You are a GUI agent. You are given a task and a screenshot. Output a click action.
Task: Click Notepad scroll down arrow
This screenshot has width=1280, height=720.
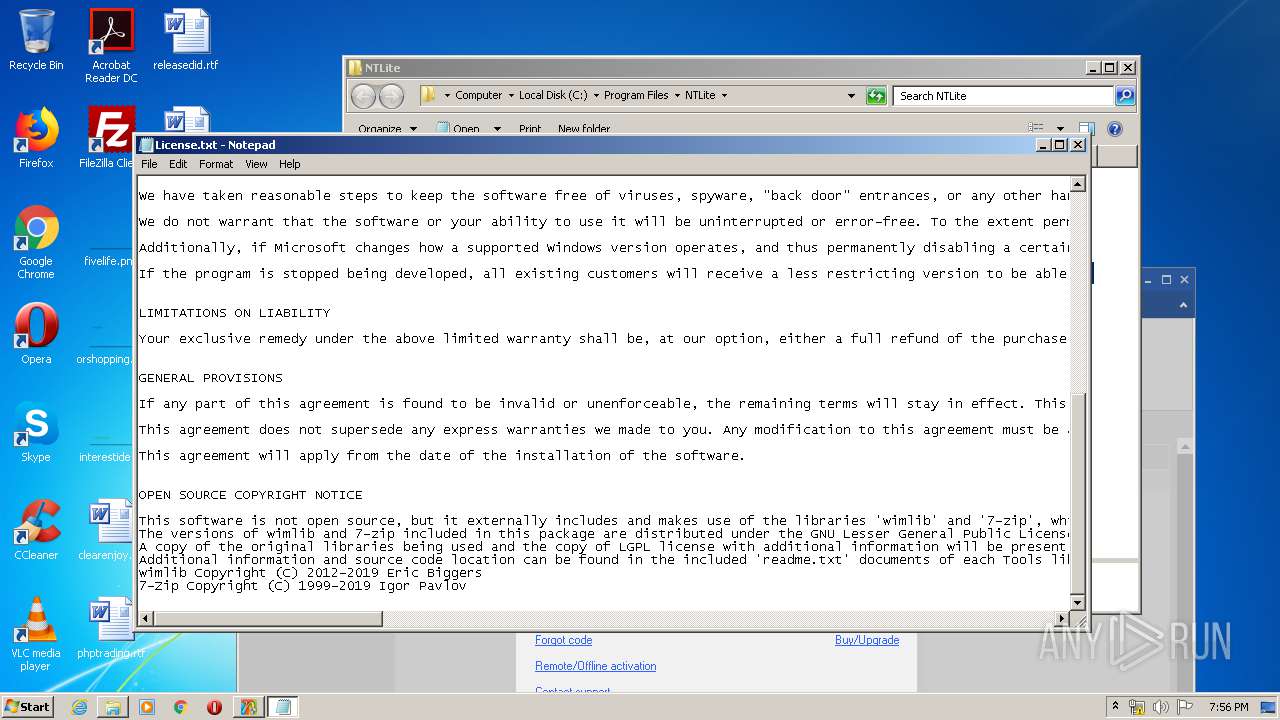[1078, 603]
